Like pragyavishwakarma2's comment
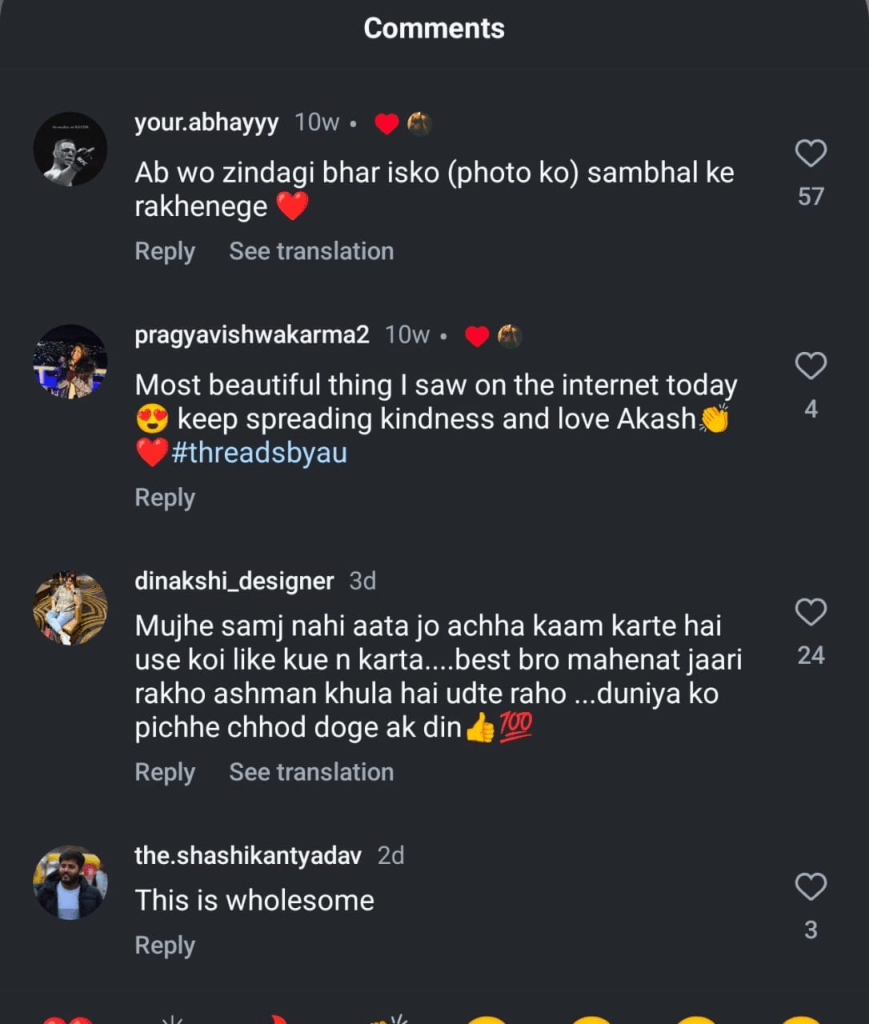This screenshot has height=1024, width=869. [x=810, y=366]
